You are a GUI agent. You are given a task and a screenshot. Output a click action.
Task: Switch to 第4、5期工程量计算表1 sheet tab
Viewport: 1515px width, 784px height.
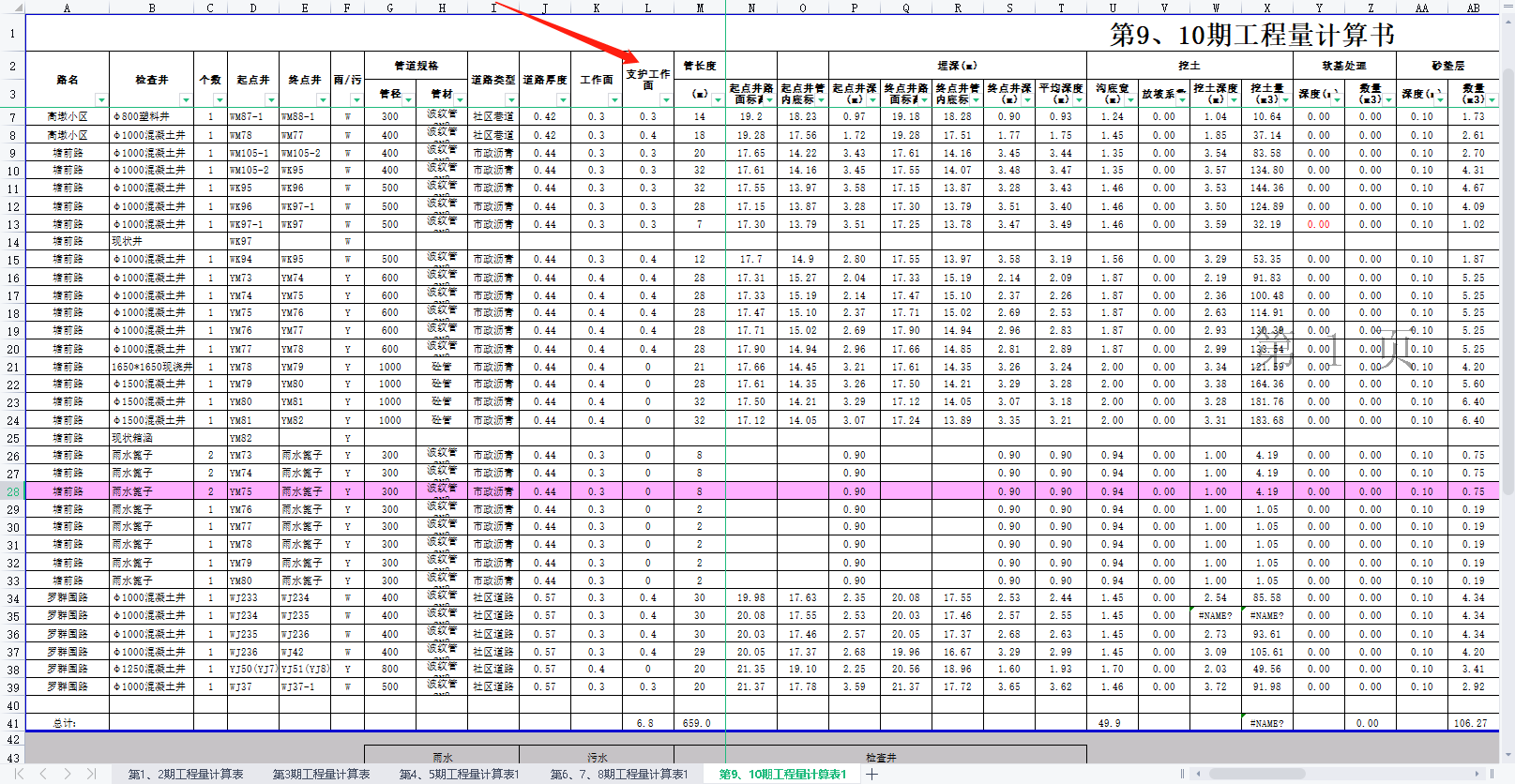(459, 774)
